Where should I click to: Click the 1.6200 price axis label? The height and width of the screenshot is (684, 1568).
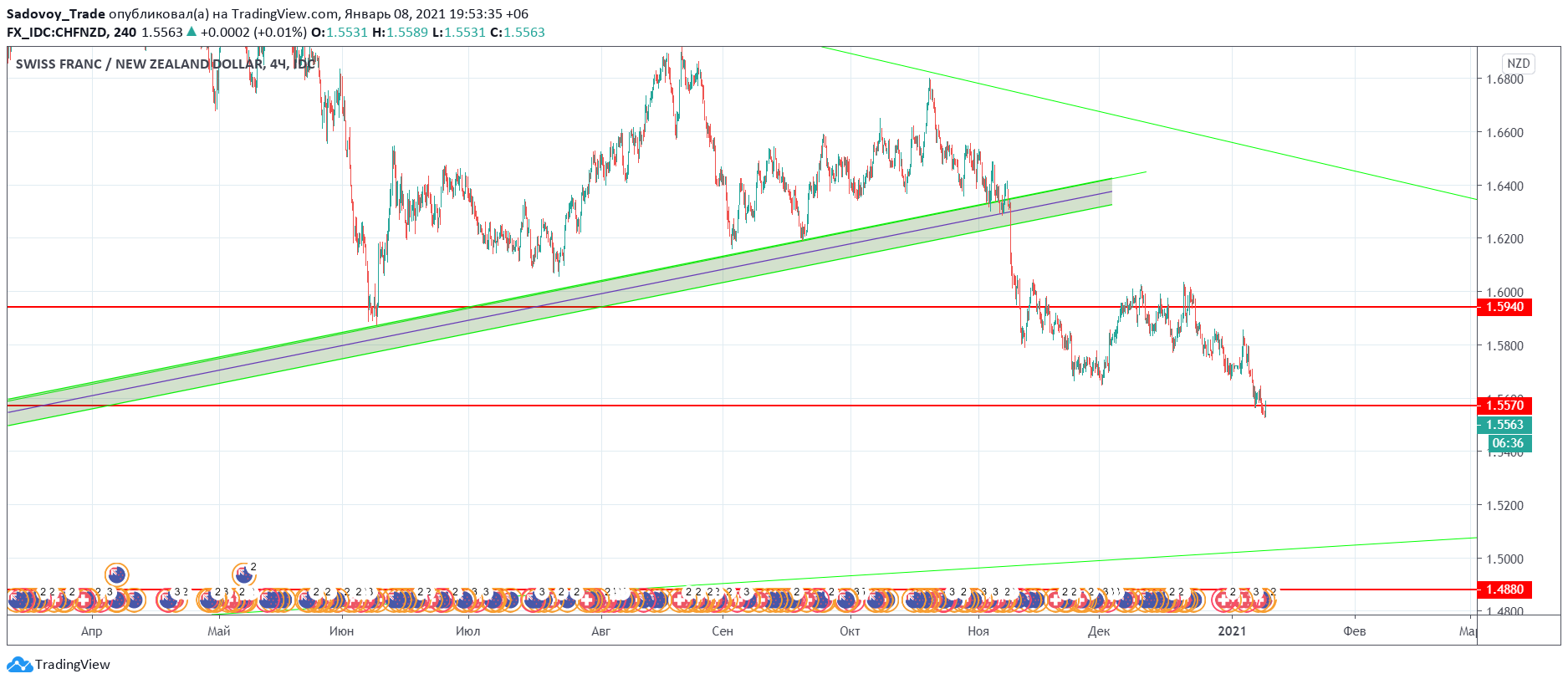pyautogui.click(x=1504, y=238)
